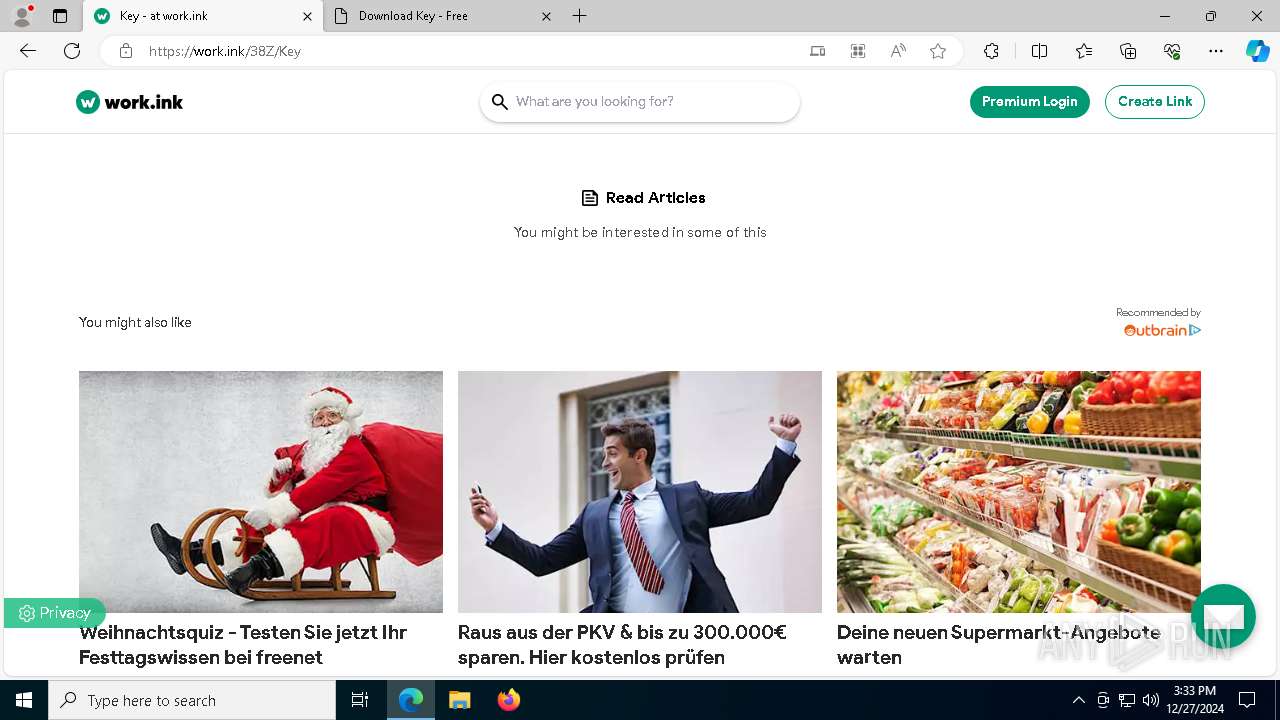
Task: Add this page to favorites star
Action: [938, 51]
